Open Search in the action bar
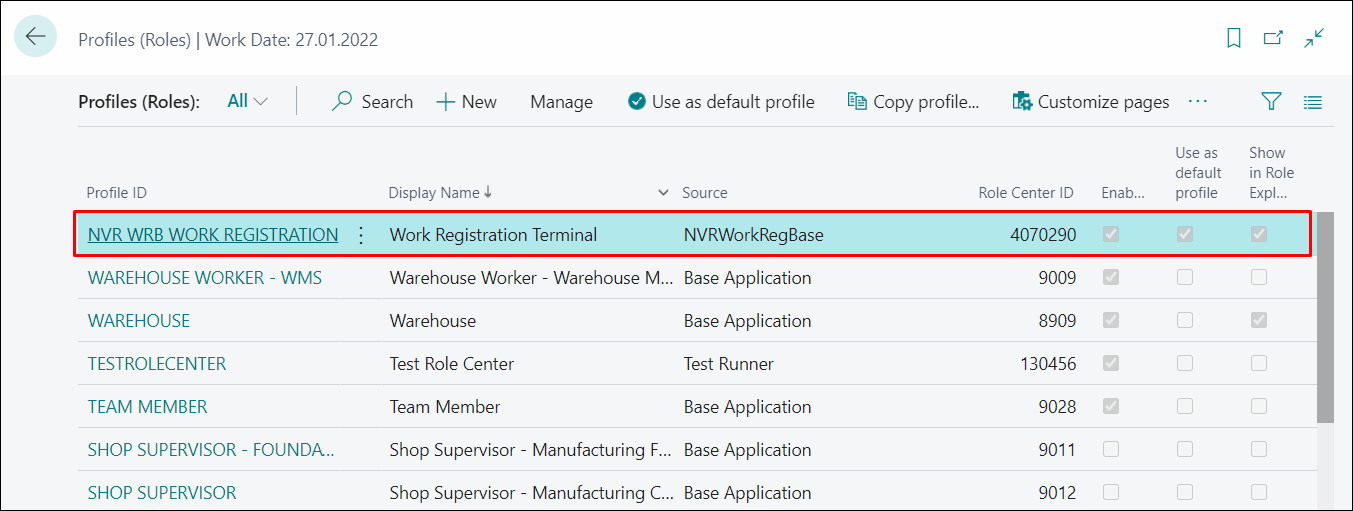 (372, 101)
